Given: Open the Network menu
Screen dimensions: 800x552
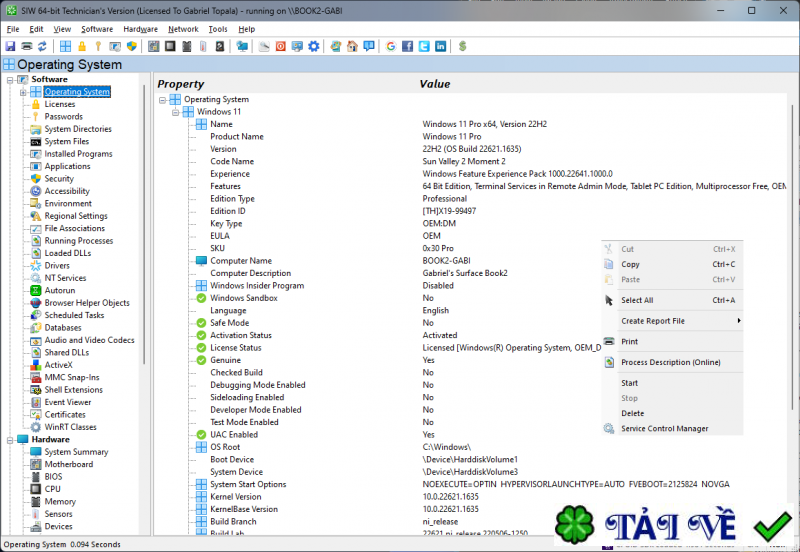Looking at the screenshot, I should pos(183,29).
